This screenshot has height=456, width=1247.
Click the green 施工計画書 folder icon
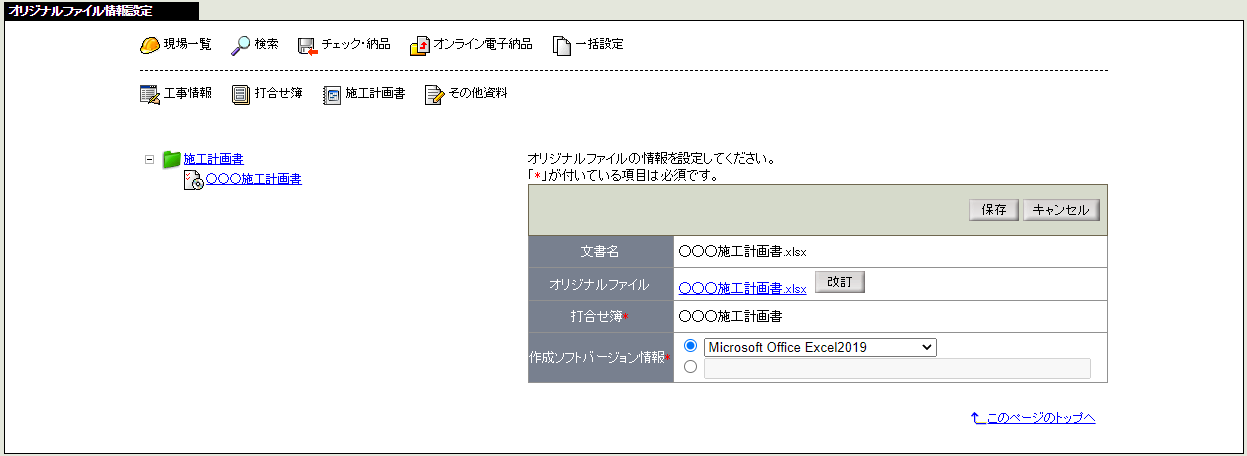coord(172,158)
